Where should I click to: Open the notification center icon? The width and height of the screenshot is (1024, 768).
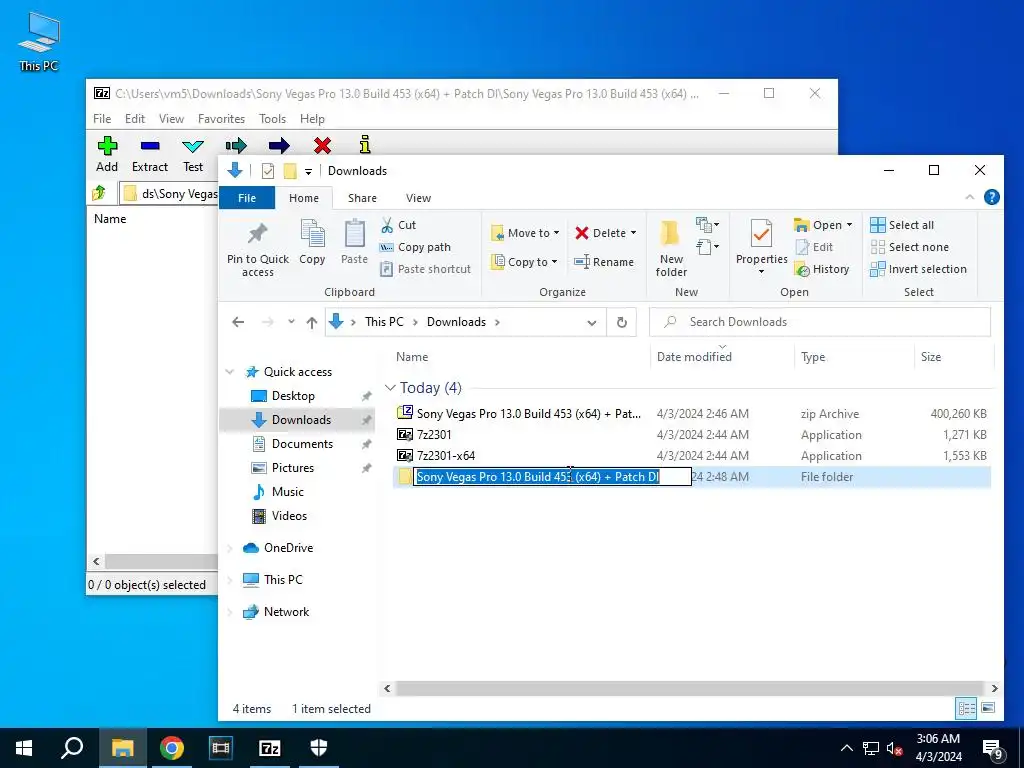tap(993, 748)
